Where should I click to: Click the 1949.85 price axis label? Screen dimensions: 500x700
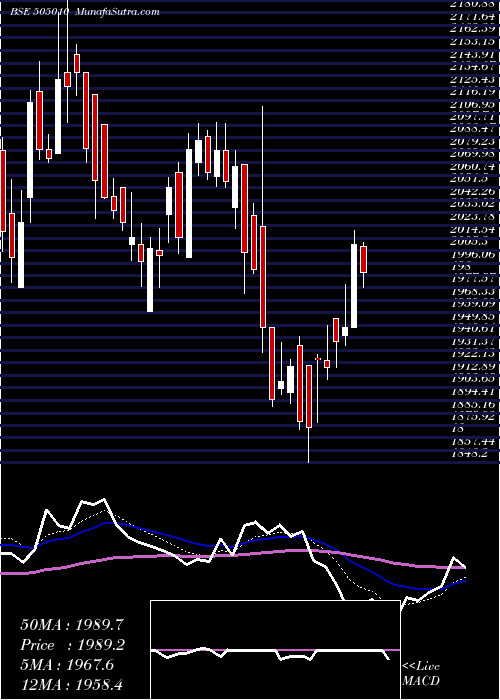coord(475,317)
